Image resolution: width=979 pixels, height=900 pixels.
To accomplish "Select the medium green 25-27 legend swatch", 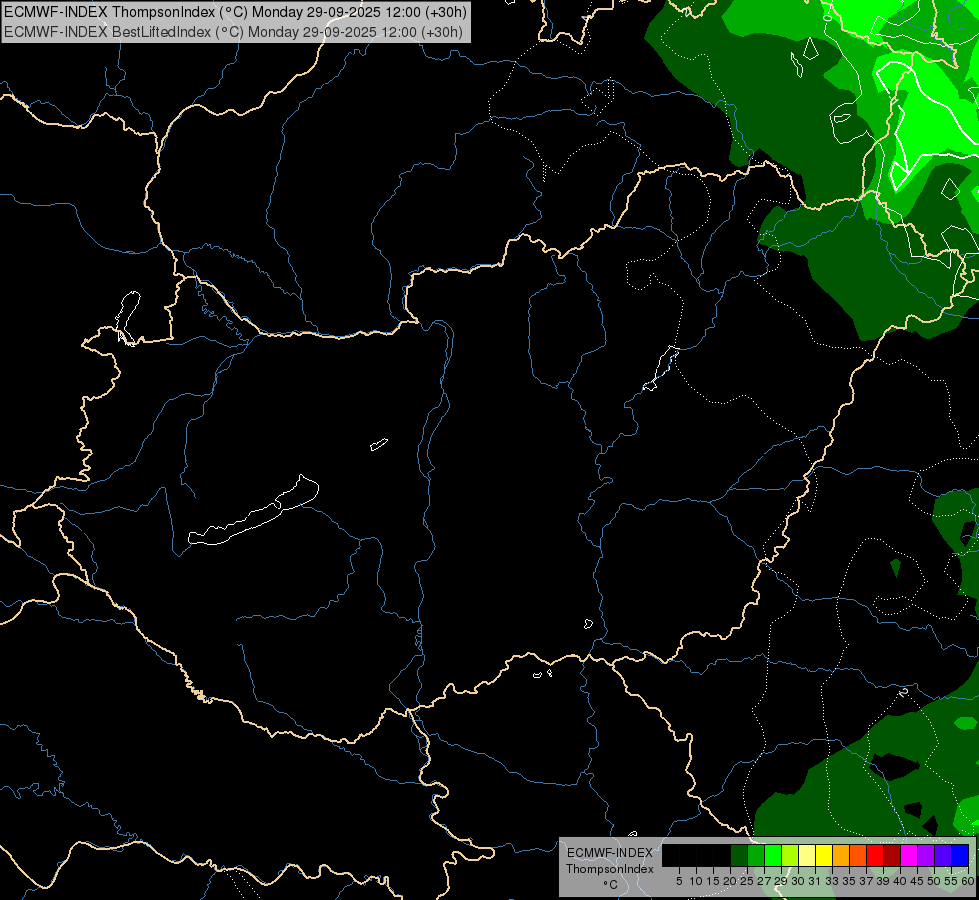I will pyautogui.click(x=755, y=855).
